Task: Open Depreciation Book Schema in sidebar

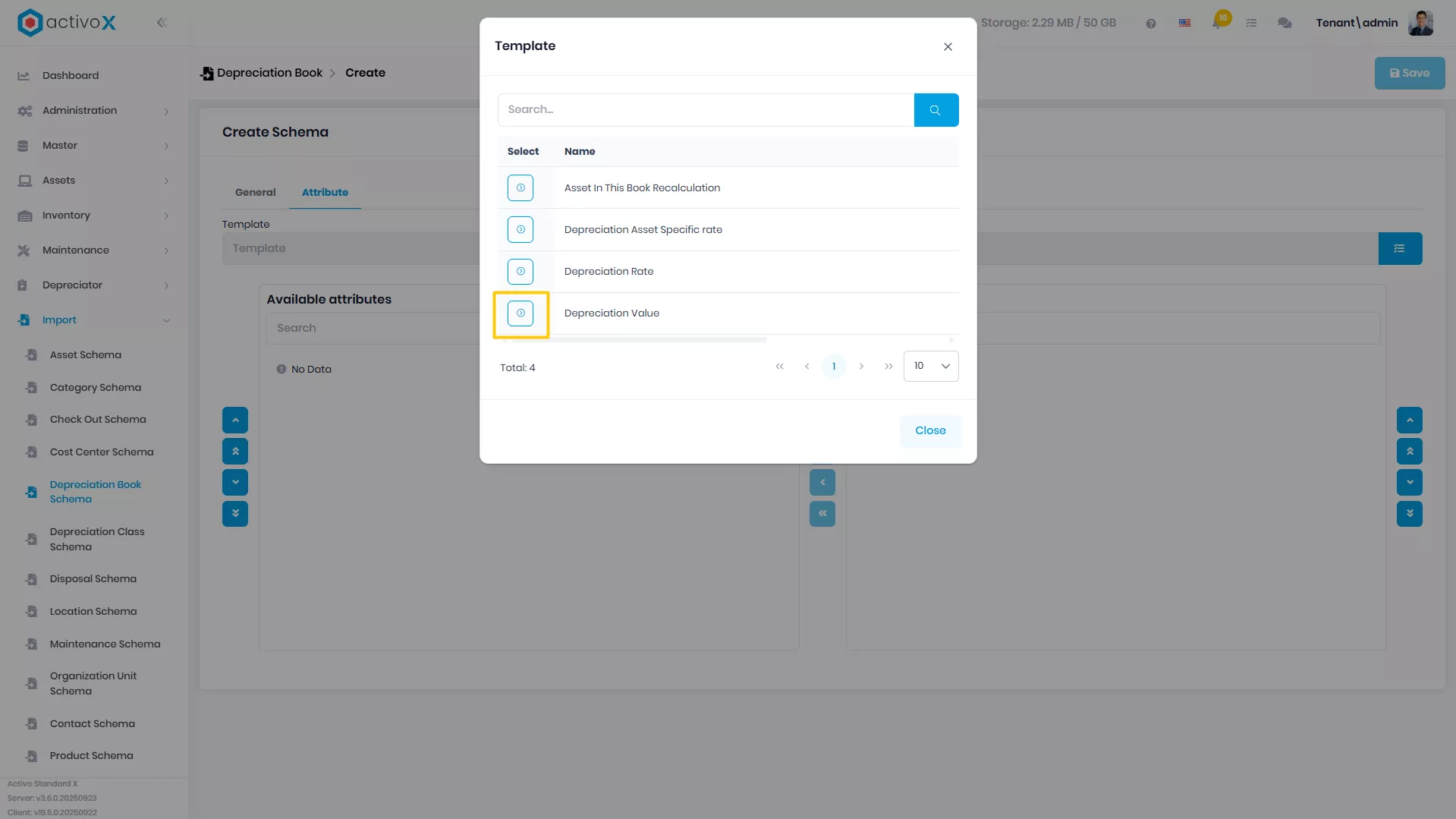Action: click(96, 492)
